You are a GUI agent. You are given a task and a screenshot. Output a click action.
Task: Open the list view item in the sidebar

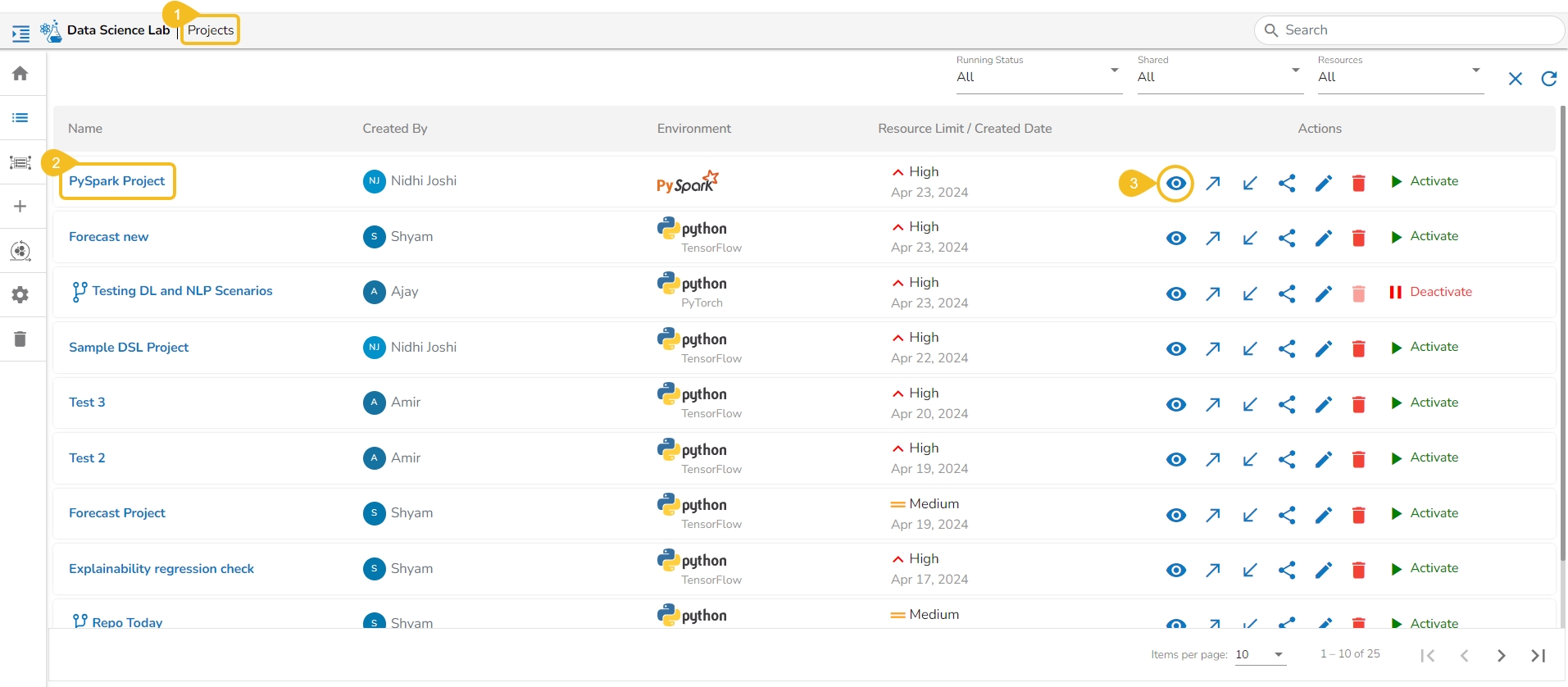(20, 118)
